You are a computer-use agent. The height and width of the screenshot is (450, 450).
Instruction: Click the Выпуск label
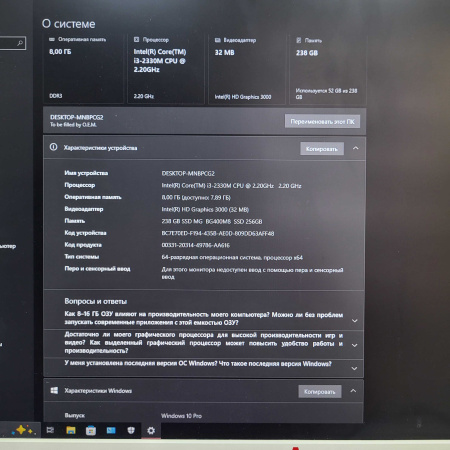pyautogui.click(x=75, y=415)
